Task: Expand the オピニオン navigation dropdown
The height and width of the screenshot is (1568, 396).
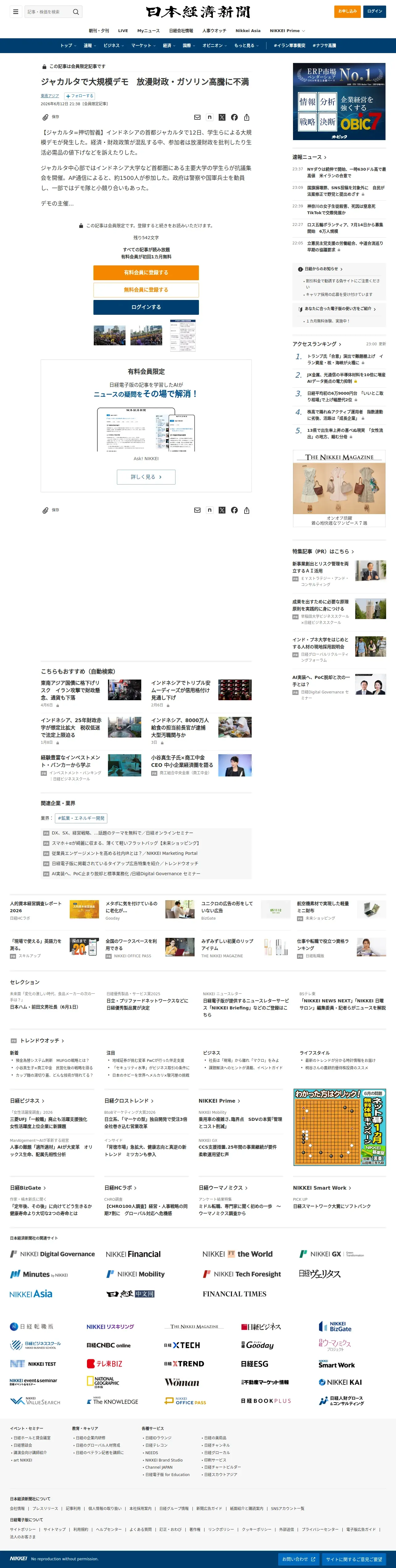Action: [214, 46]
